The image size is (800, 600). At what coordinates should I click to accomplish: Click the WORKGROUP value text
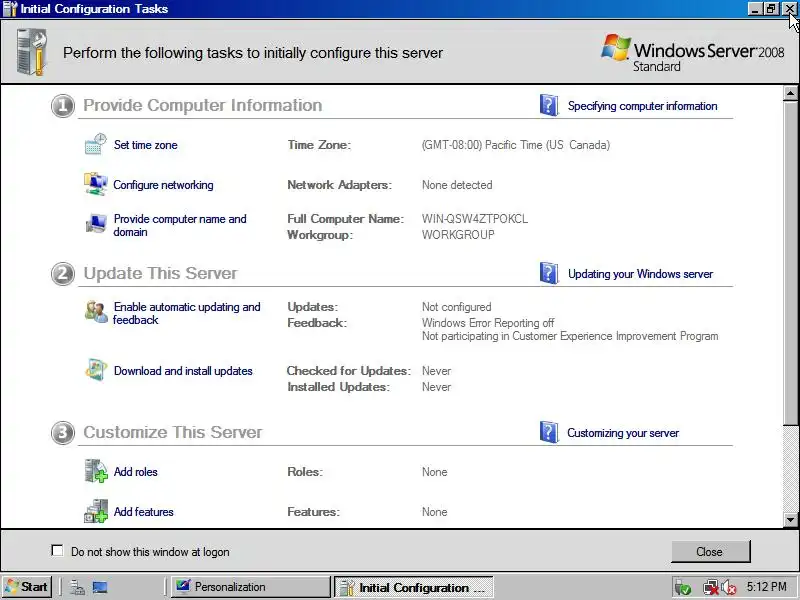(458, 235)
